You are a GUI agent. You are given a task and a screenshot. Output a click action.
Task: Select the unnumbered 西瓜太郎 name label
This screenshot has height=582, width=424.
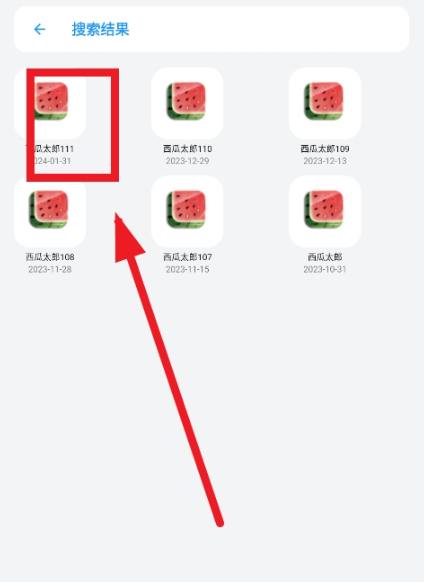pyautogui.click(x=325, y=257)
